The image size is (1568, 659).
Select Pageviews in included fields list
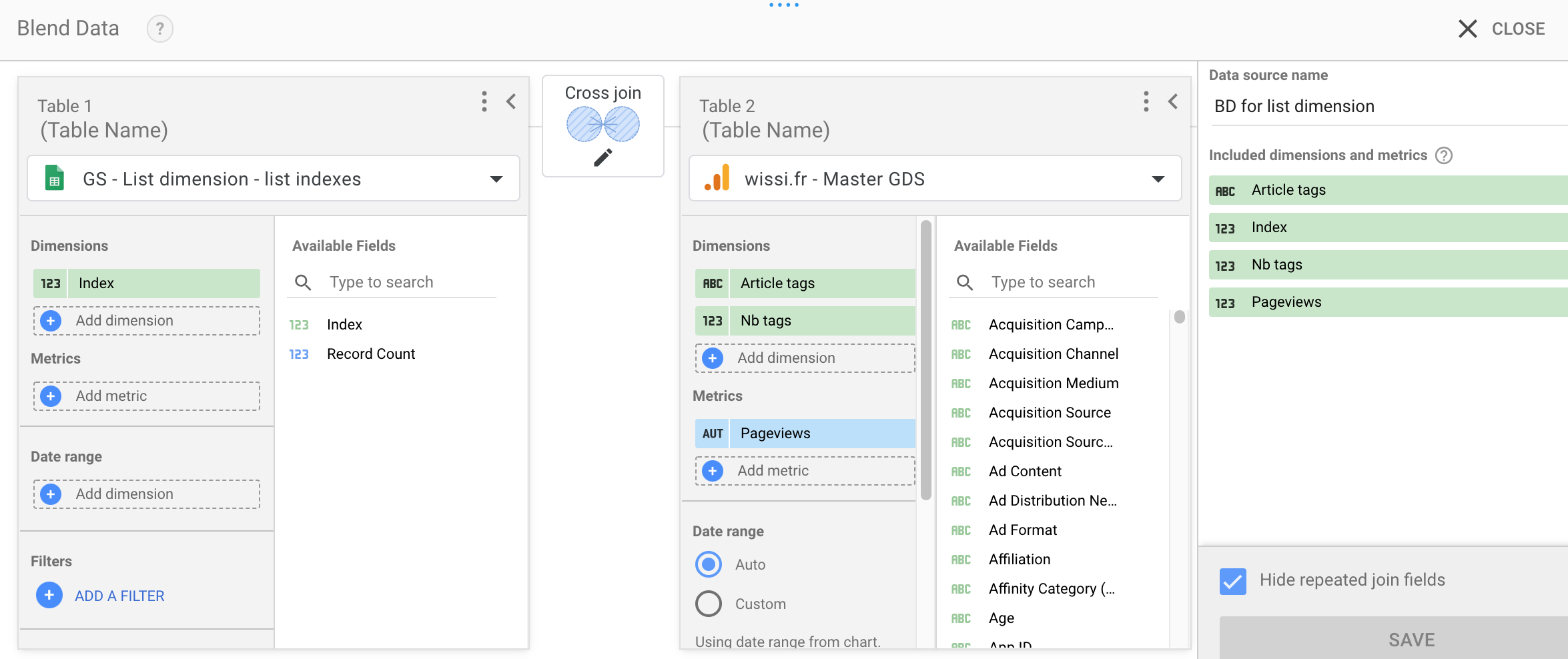pyautogui.click(x=1388, y=302)
